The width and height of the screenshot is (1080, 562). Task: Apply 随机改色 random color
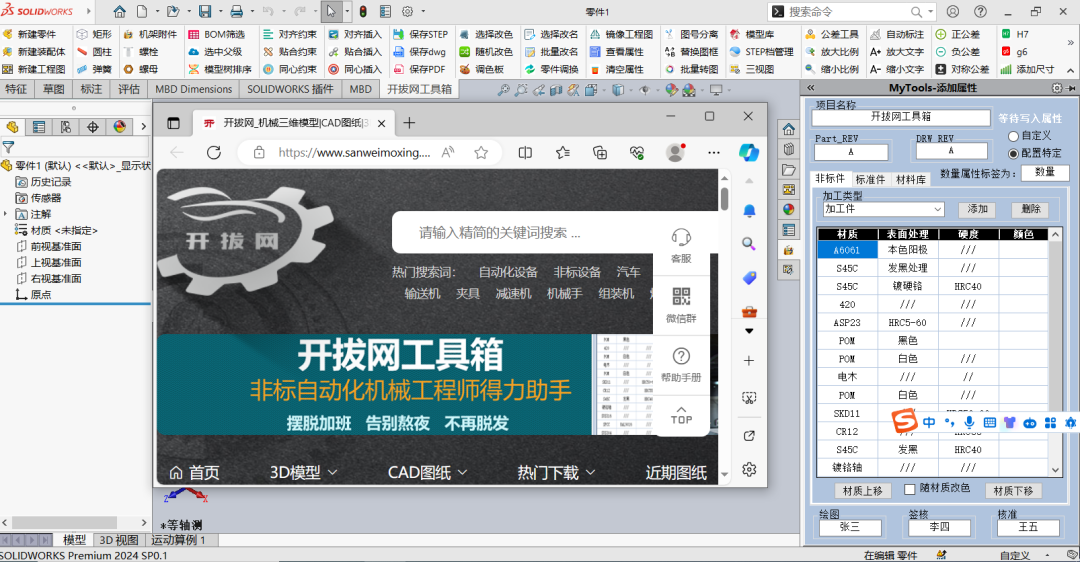486,52
